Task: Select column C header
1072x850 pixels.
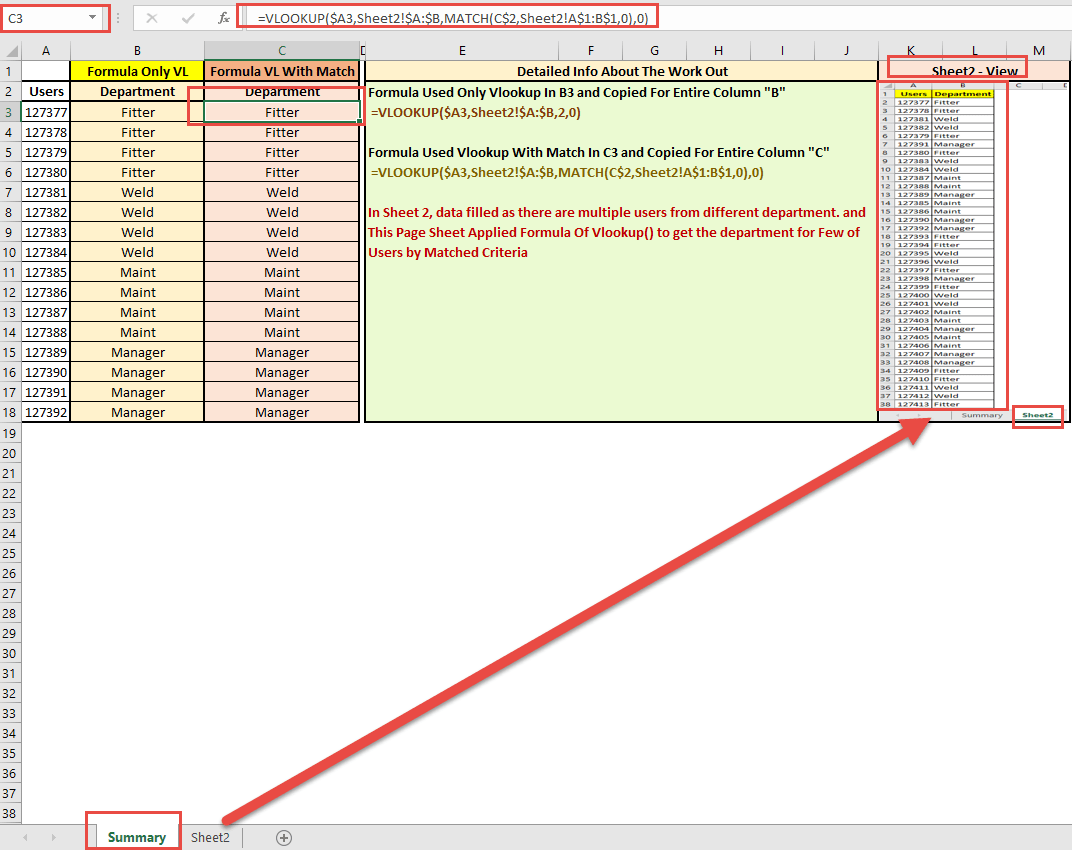Action: click(281, 50)
